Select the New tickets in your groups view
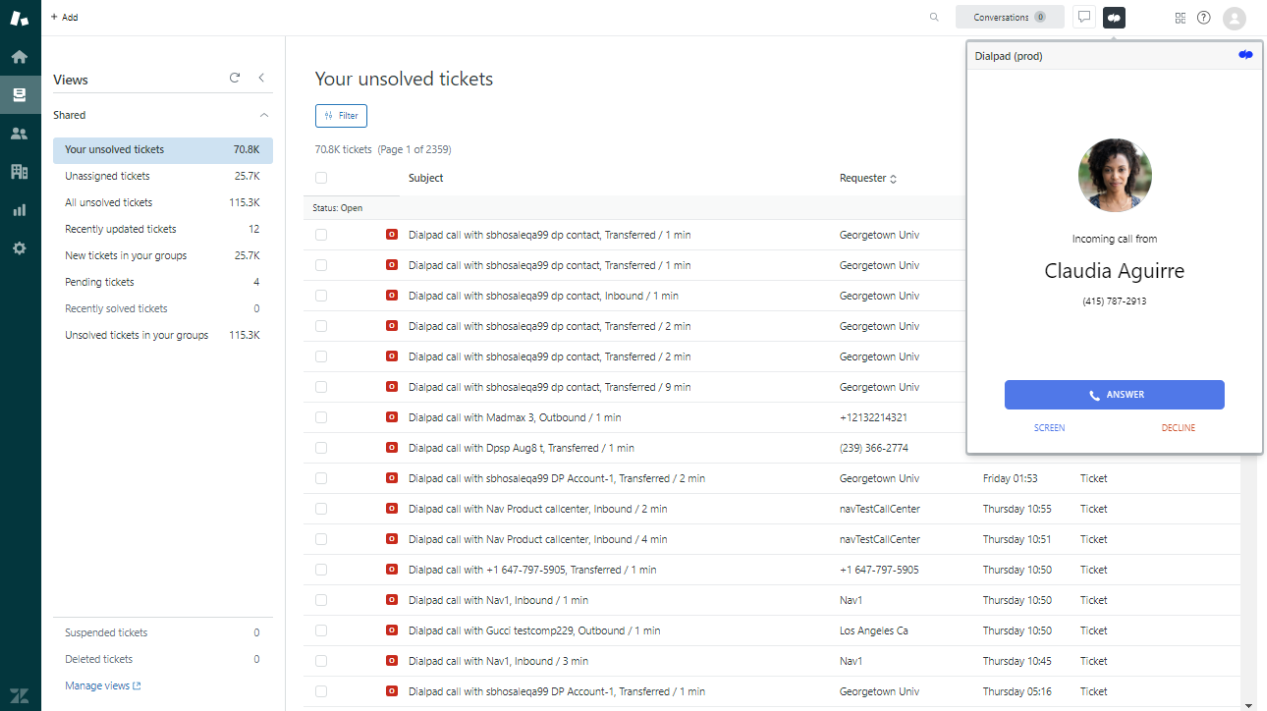 point(163,256)
